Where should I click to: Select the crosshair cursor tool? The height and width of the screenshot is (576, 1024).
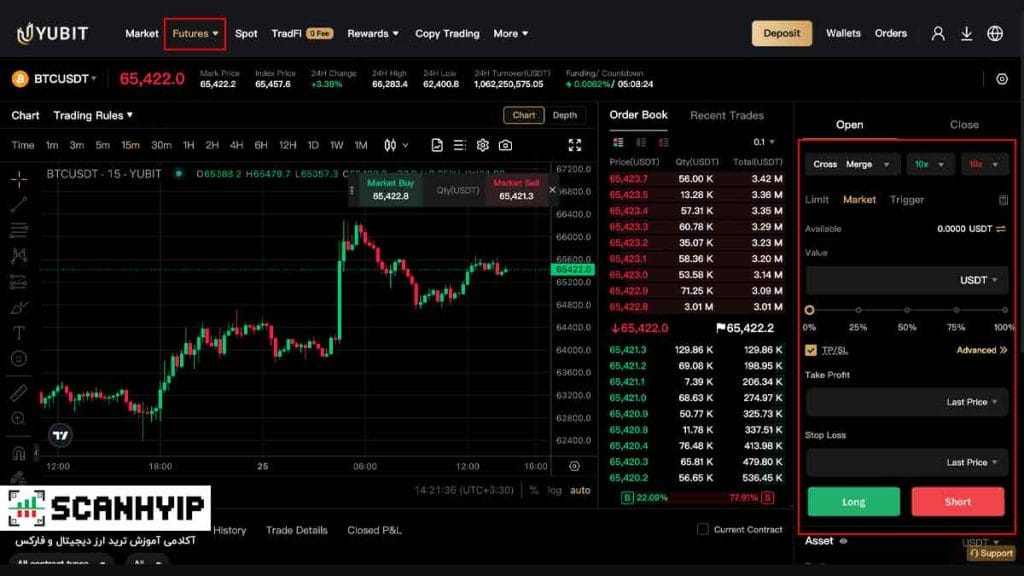19,179
